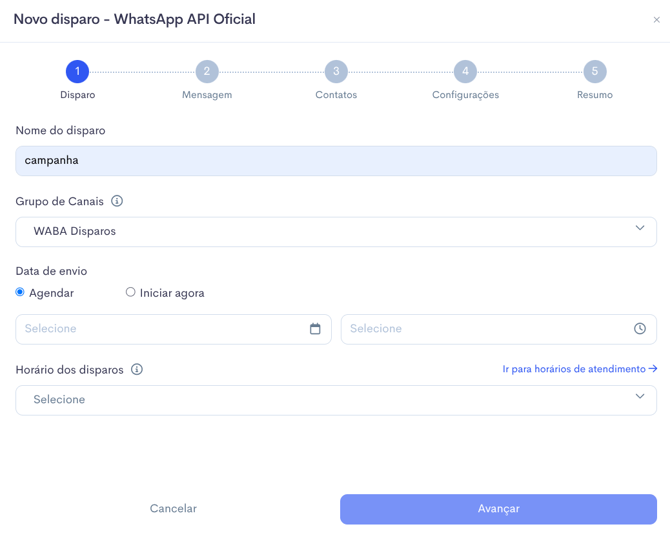
Task: Choose the Iniciar agora radio option
Action: 131,292
